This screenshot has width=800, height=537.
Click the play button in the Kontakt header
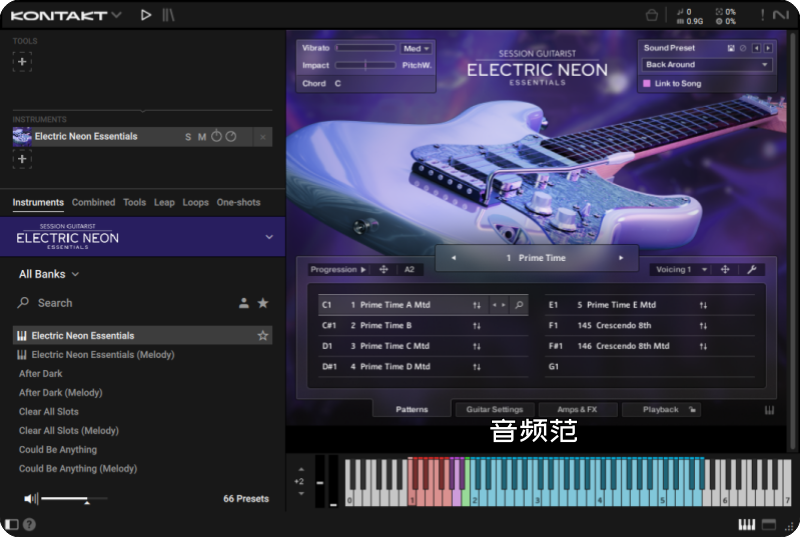(146, 15)
